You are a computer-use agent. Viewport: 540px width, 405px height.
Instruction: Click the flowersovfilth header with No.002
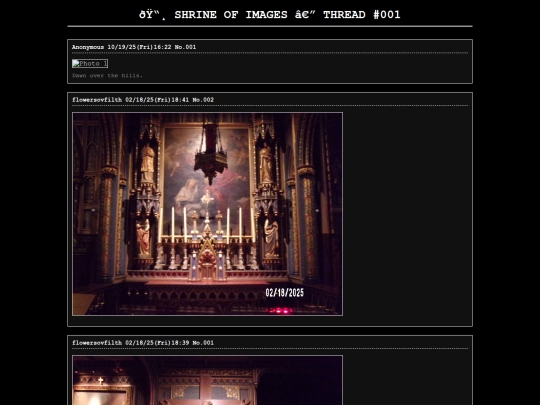point(143,100)
